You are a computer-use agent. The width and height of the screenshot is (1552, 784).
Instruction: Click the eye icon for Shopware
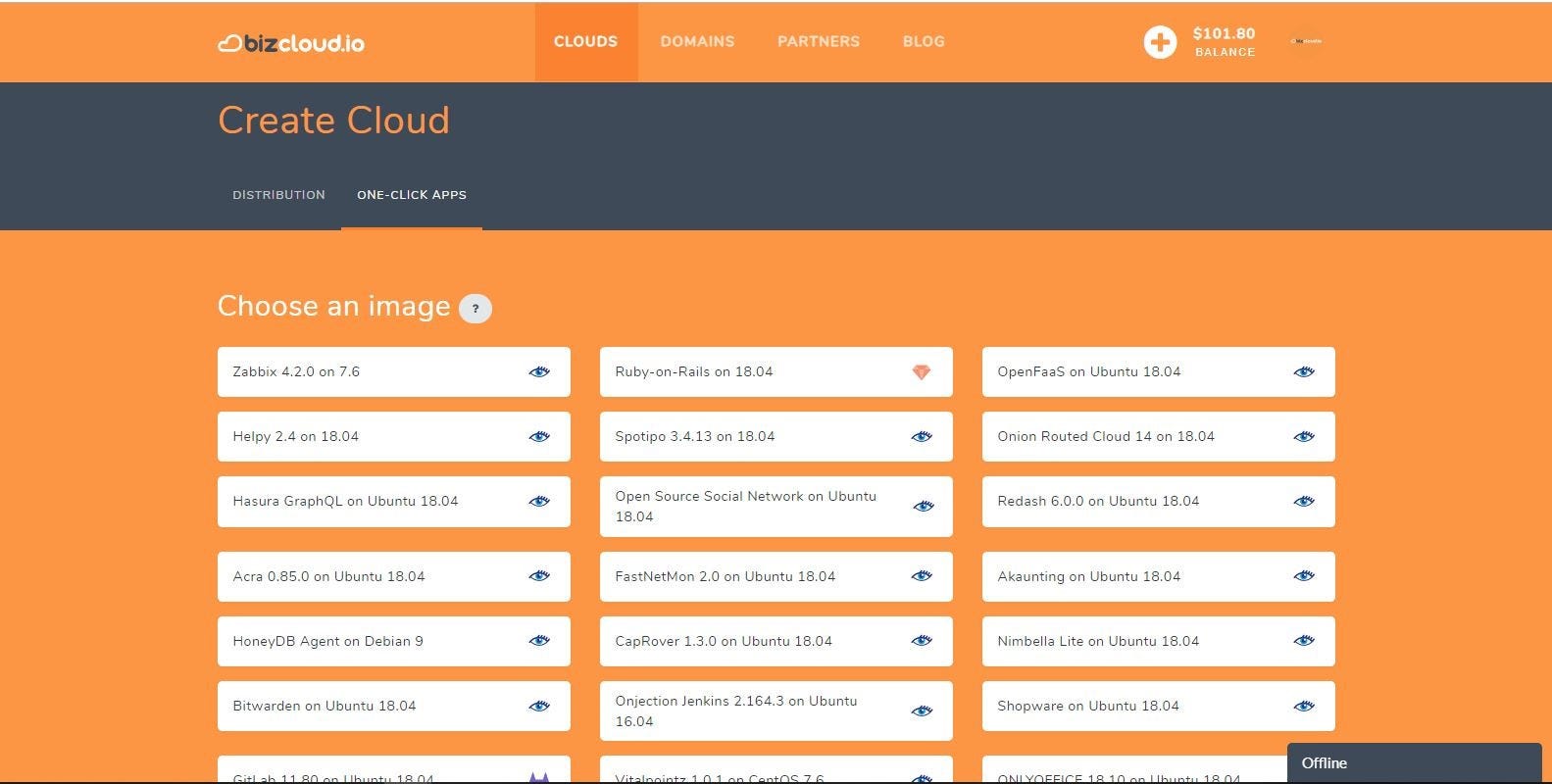pyautogui.click(x=1304, y=706)
